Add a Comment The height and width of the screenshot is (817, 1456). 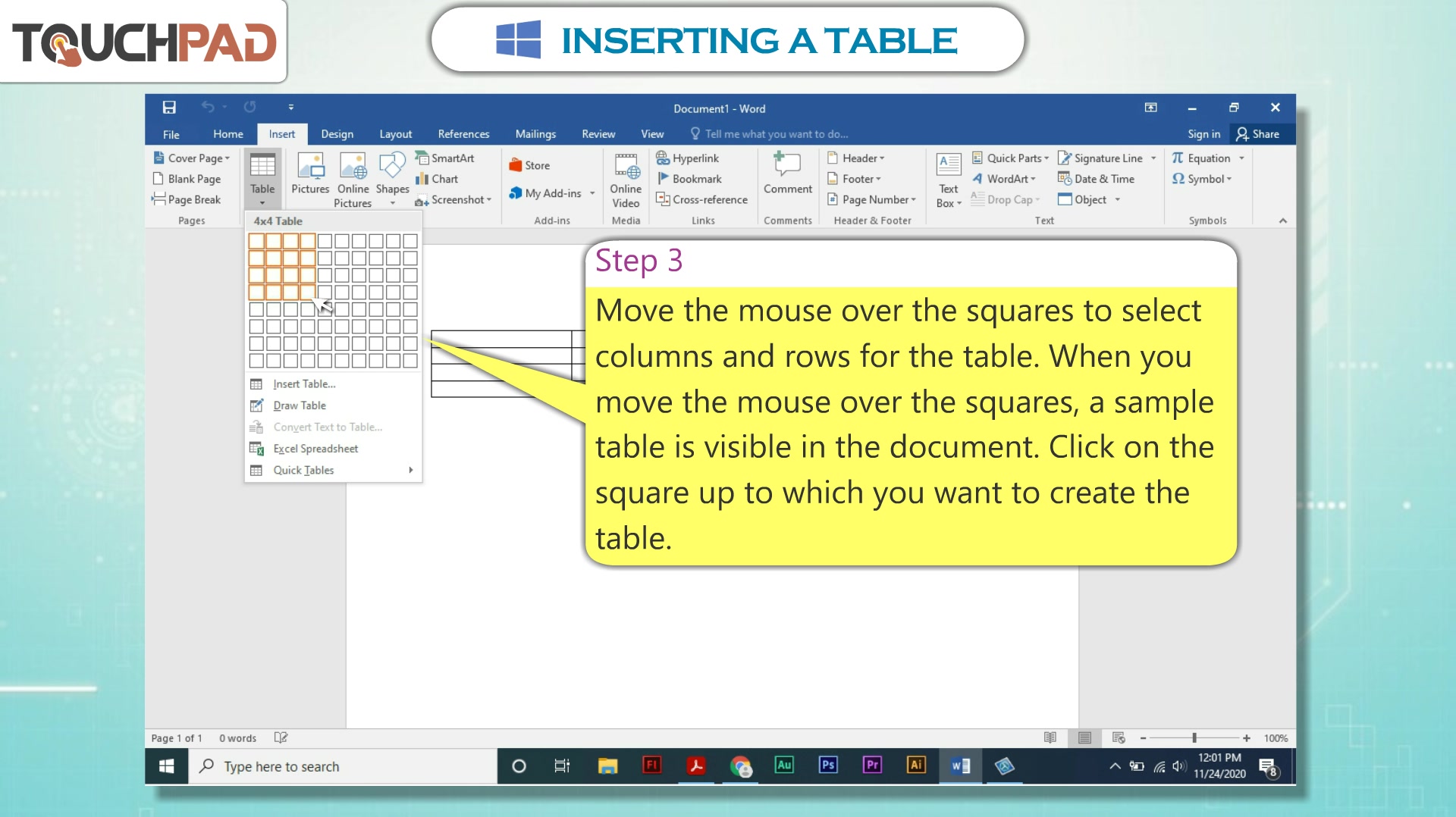point(787,174)
